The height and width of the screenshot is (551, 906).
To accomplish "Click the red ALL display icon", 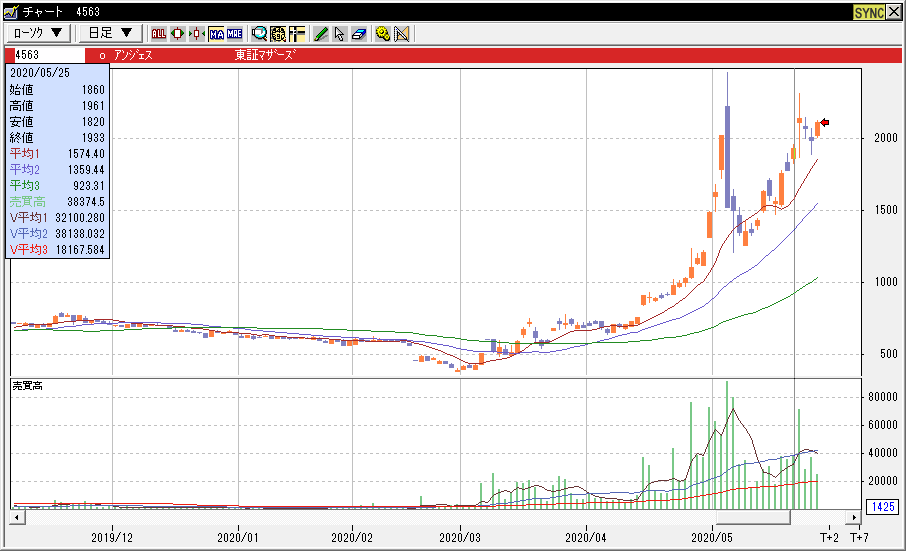I will [x=158, y=33].
